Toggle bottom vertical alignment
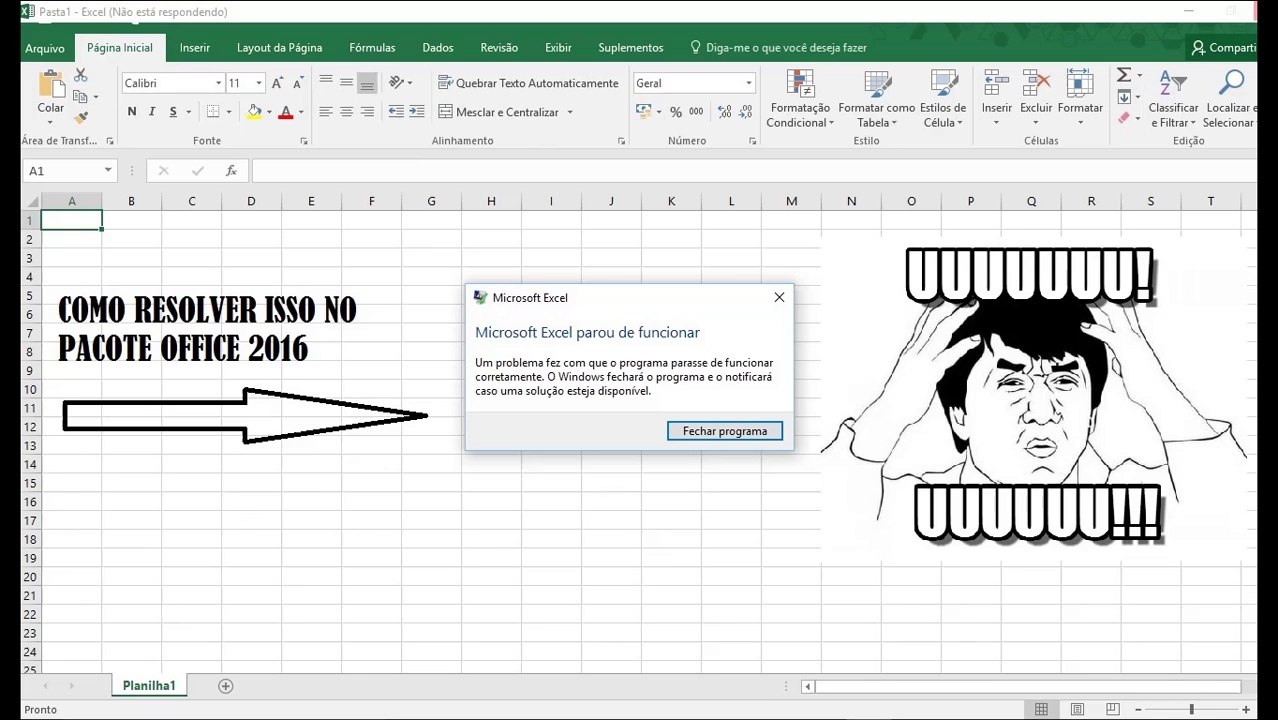Image resolution: width=1278 pixels, height=720 pixels. [367, 82]
